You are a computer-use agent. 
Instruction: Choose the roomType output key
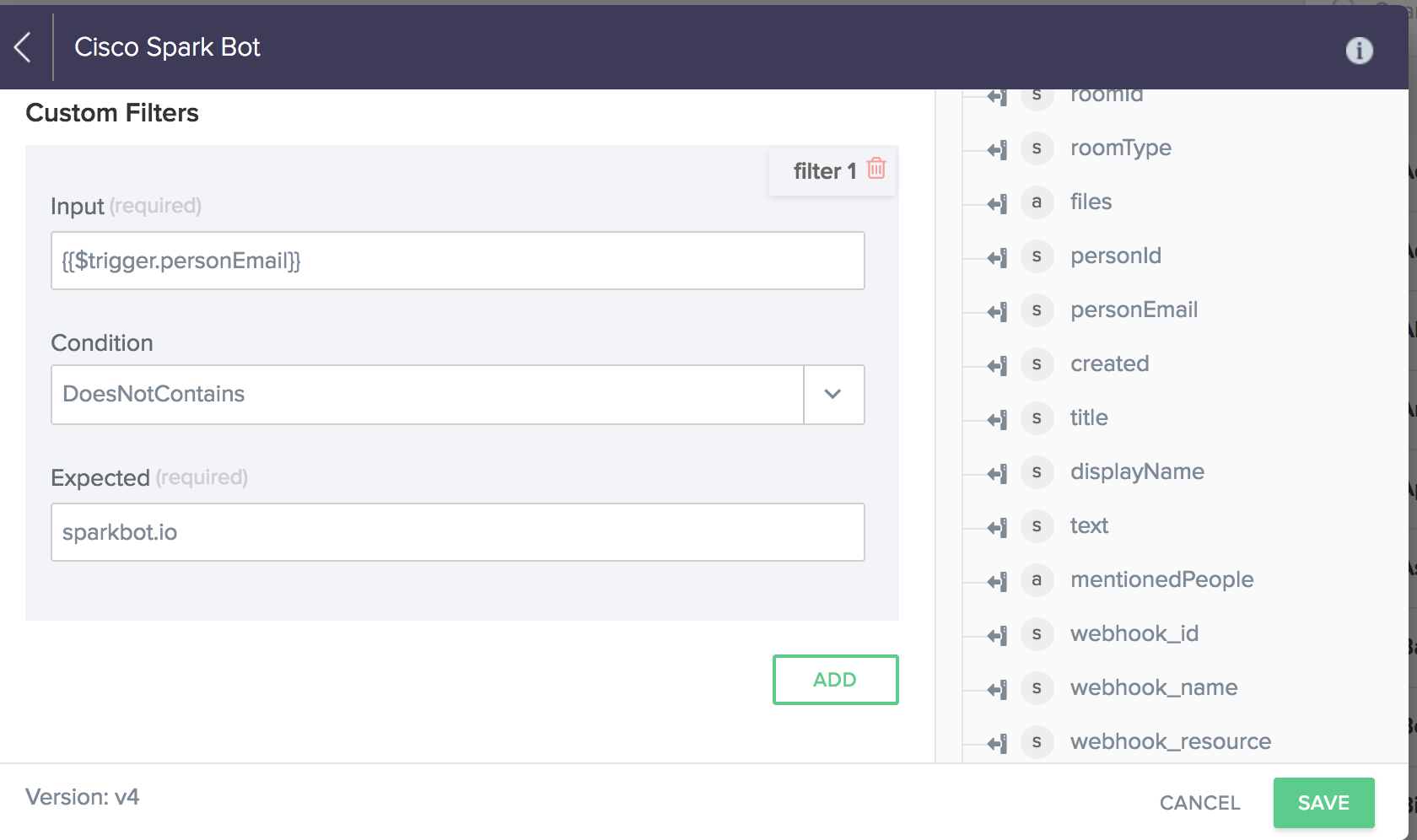pyautogui.click(x=1120, y=148)
